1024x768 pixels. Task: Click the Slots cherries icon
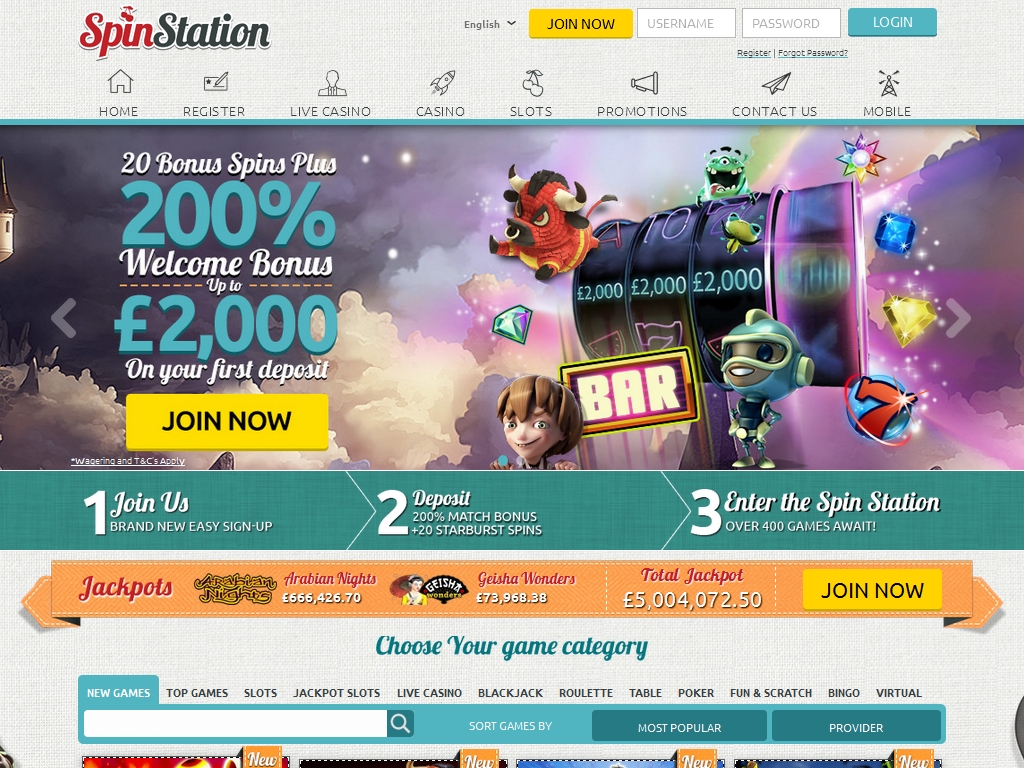click(x=531, y=82)
